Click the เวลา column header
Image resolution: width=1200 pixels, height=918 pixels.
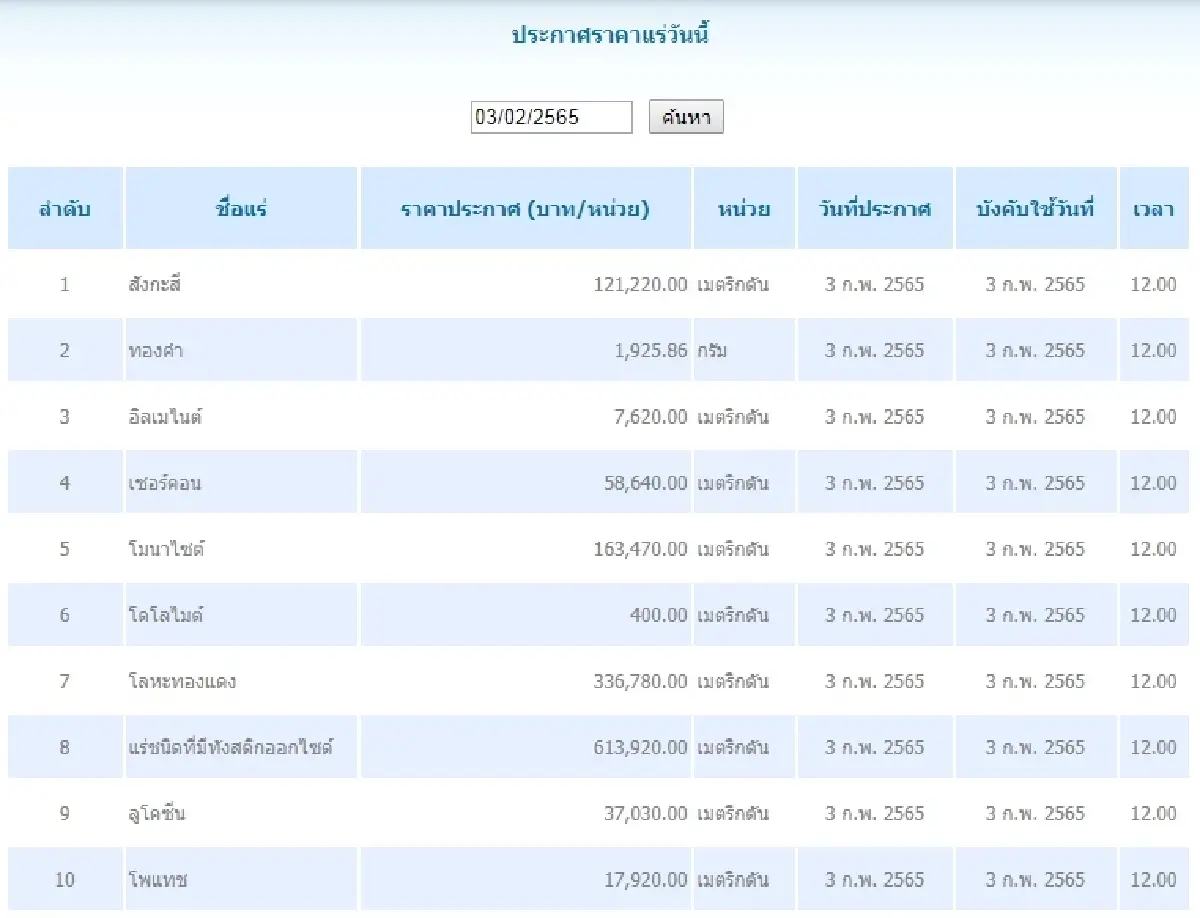(1153, 209)
